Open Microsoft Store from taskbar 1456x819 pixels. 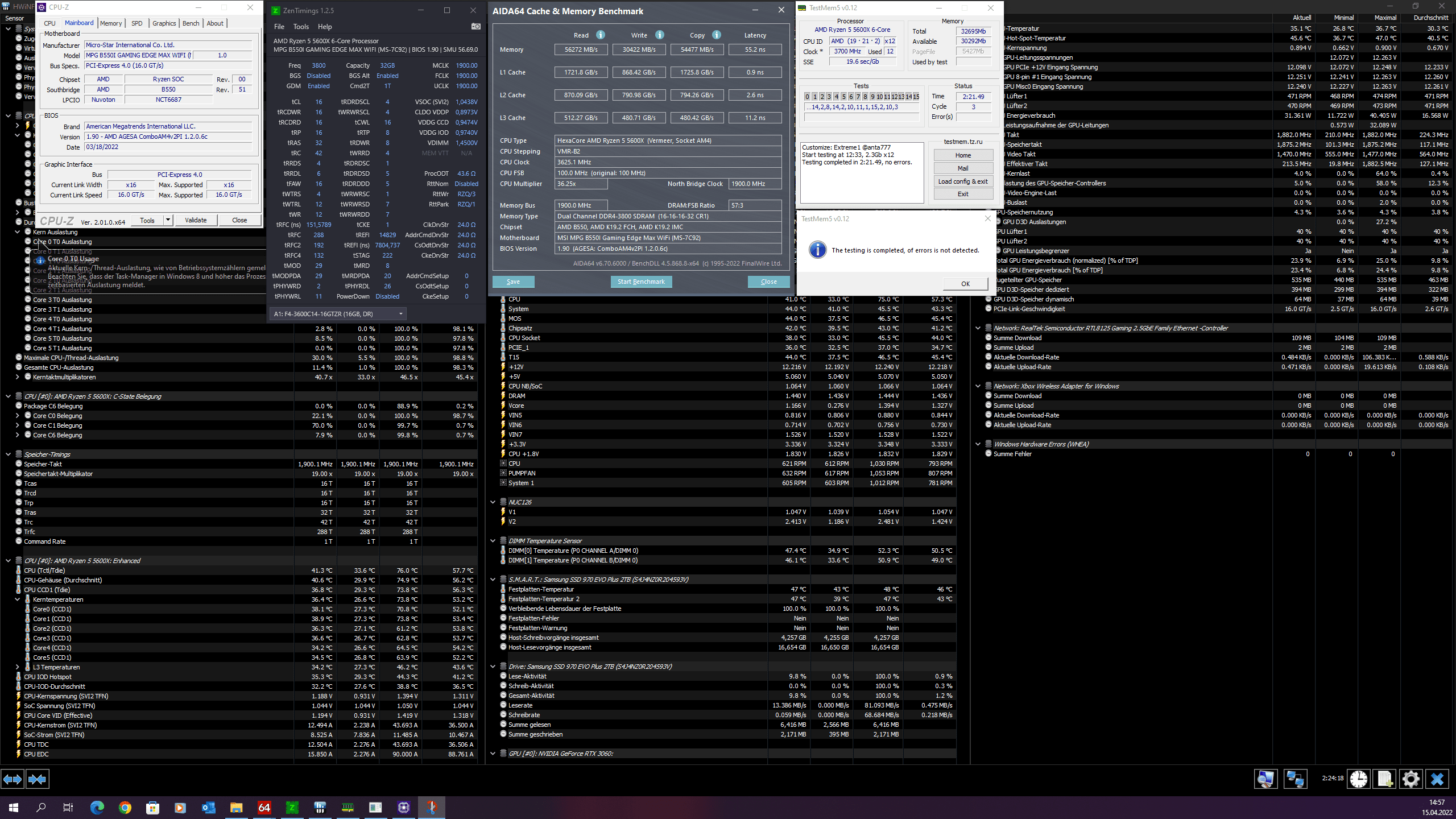[x=152, y=807]
